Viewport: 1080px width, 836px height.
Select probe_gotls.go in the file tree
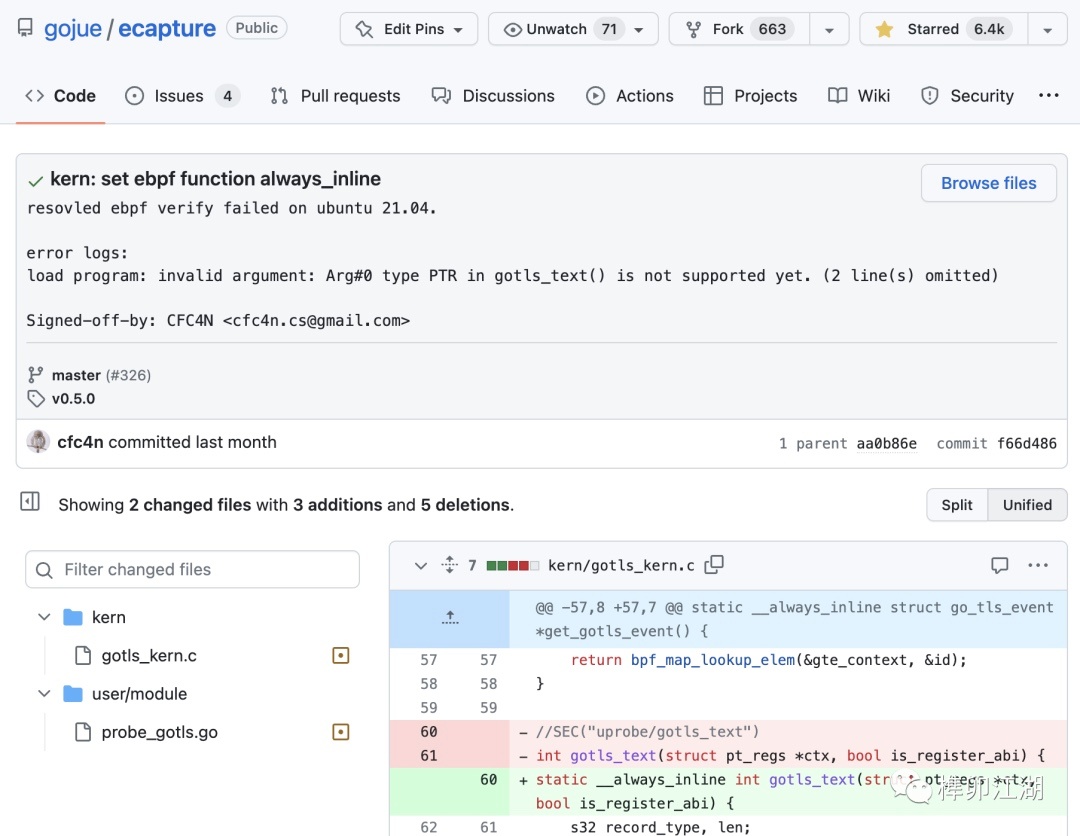[x=159, y=732]
